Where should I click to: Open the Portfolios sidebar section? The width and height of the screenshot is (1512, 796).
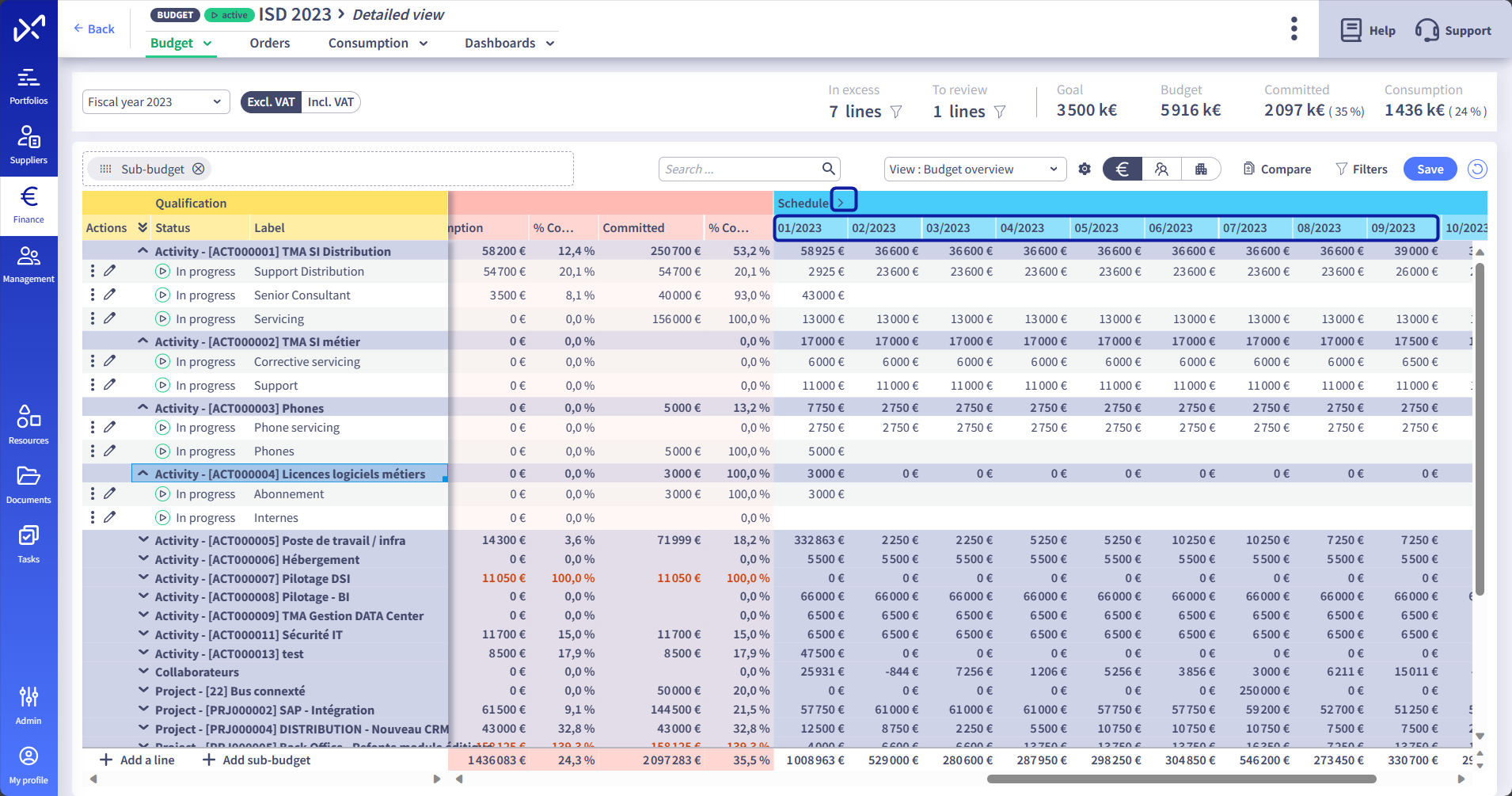(x=28, y=87)
